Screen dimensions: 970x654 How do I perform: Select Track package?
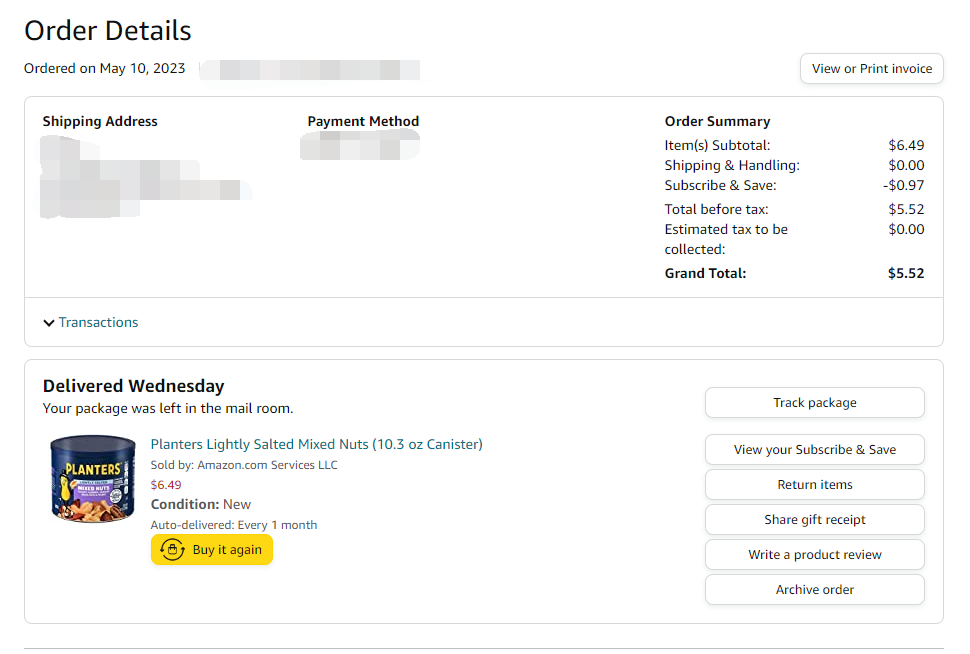coord(814,402)
